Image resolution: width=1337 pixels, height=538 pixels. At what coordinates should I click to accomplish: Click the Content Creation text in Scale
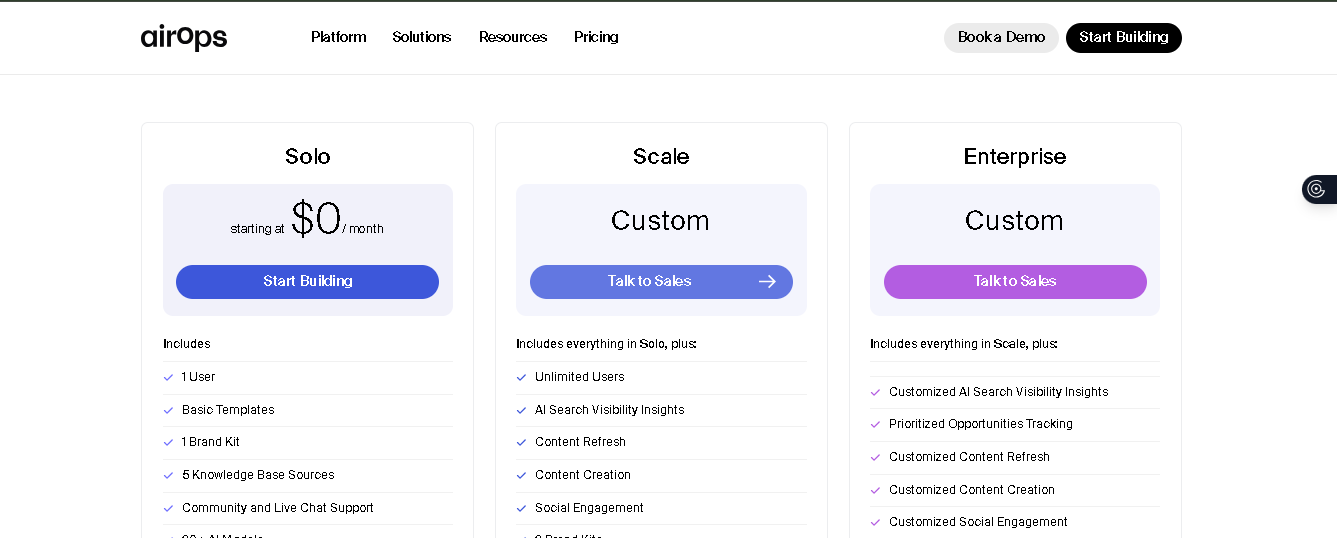pos(583,475)
